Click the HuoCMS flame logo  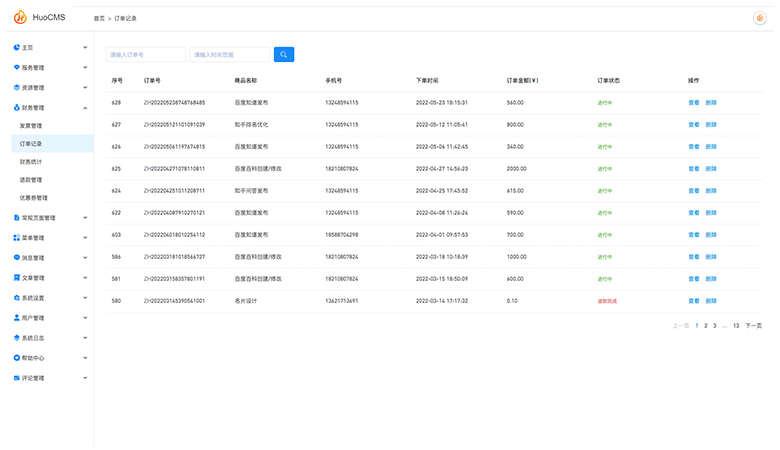pos(20,17)
